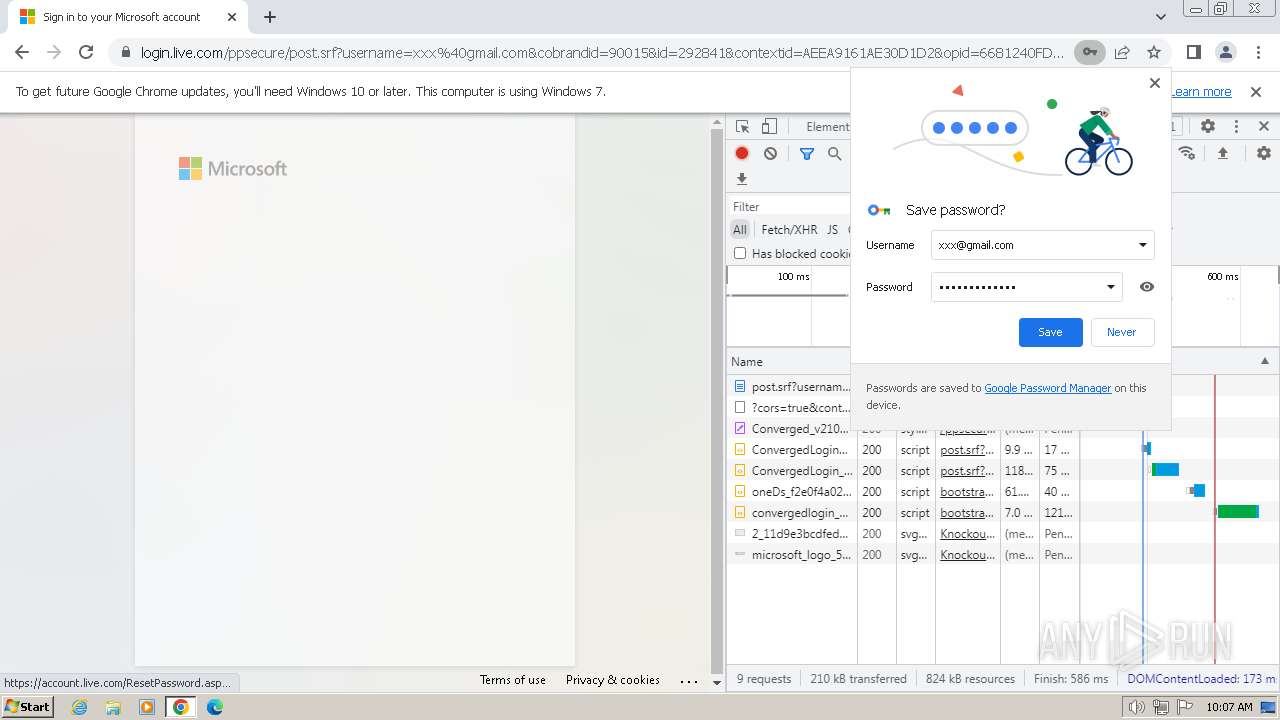This screenshot has width=1280, height=720.
Task: Select the Converged_v210... stylesheet request
Action: (x=791, y=428)
